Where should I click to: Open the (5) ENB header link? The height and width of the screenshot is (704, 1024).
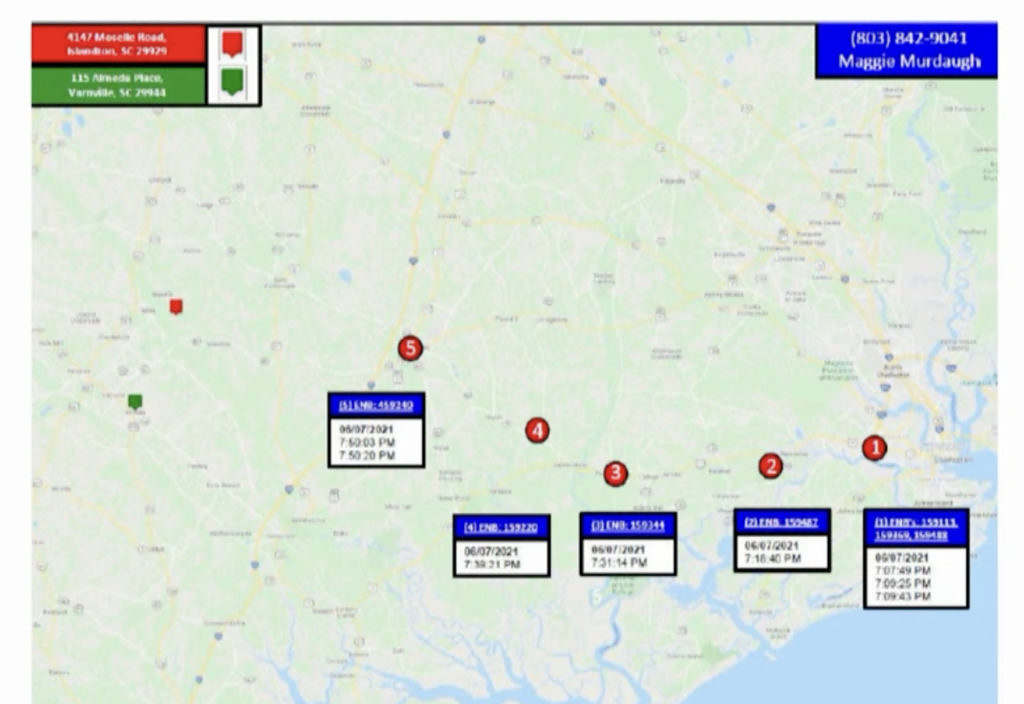376,405
